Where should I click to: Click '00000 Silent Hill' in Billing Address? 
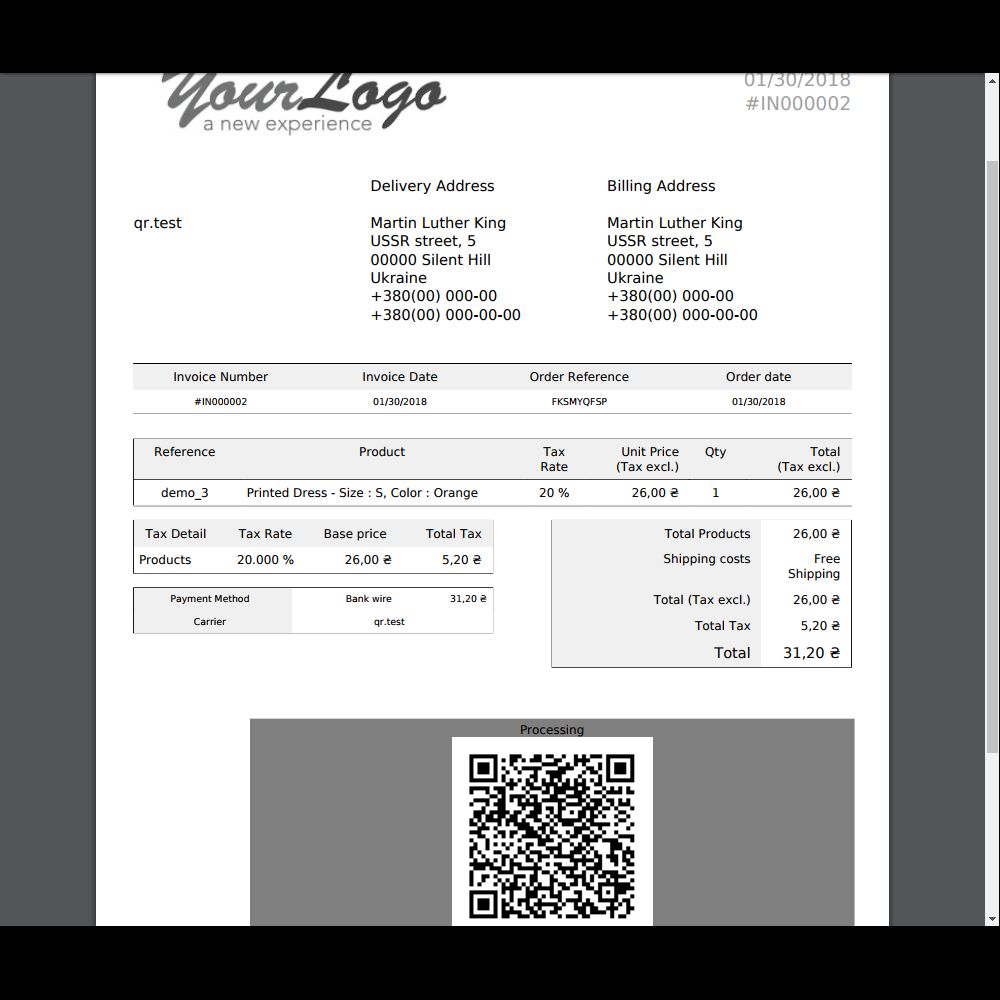667,260
